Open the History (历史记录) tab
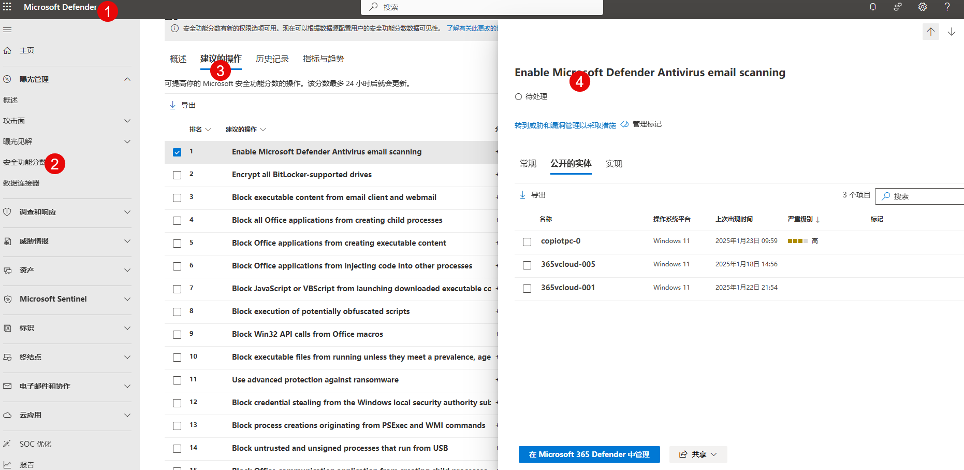 (x=272, y=59)
